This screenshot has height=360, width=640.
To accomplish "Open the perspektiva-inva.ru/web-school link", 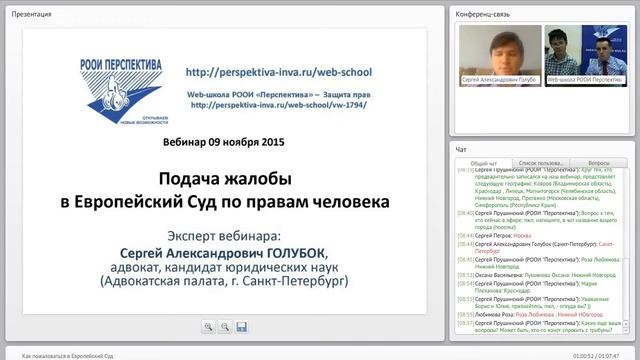I will coord(279,72).
